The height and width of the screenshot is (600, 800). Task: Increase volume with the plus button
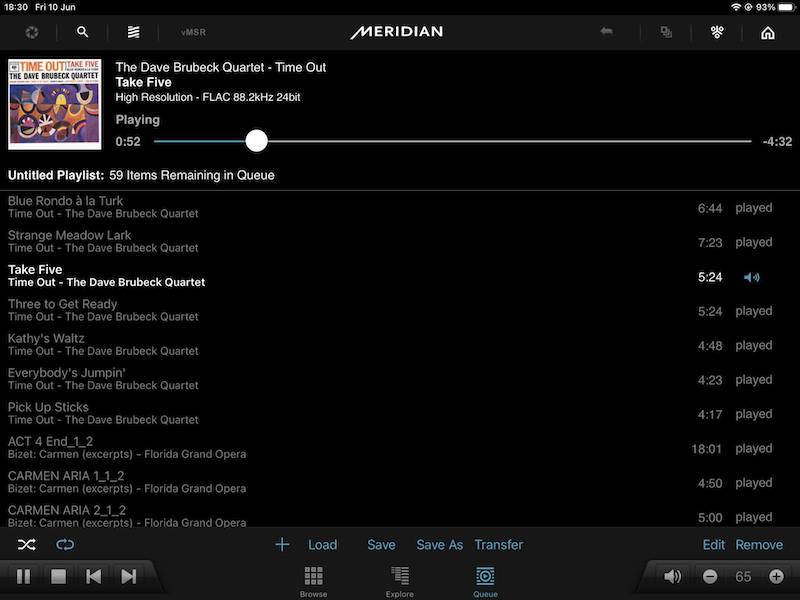point(776,577)
